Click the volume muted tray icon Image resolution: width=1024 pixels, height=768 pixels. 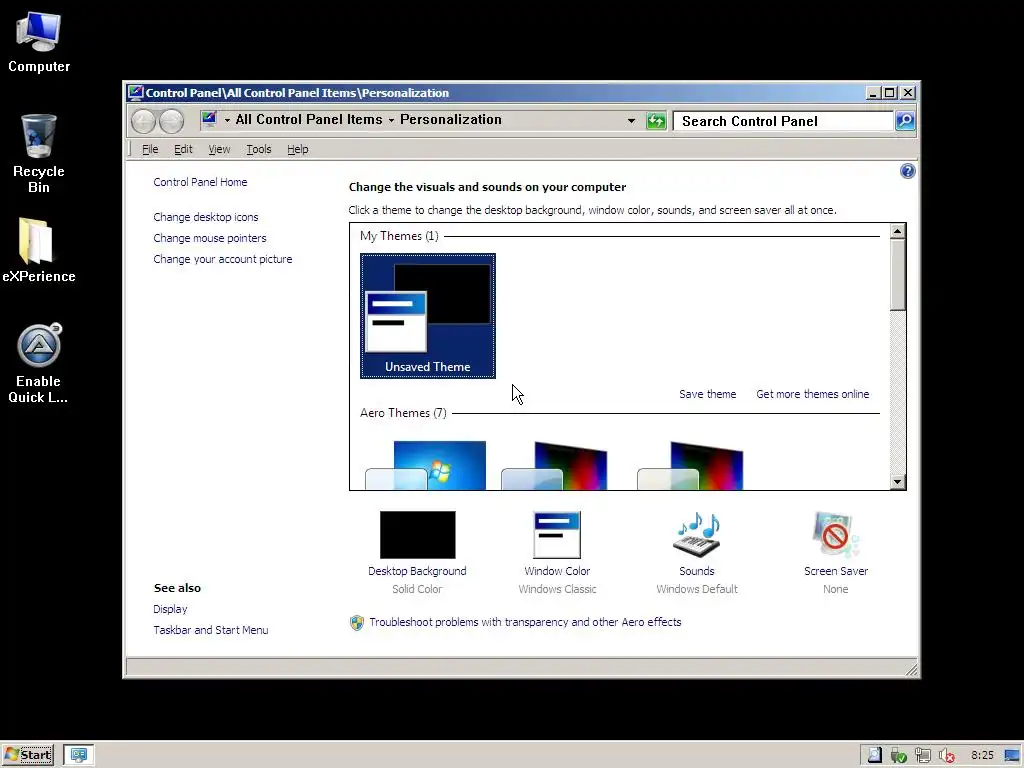pyautogui.click(x=946, y=756)
